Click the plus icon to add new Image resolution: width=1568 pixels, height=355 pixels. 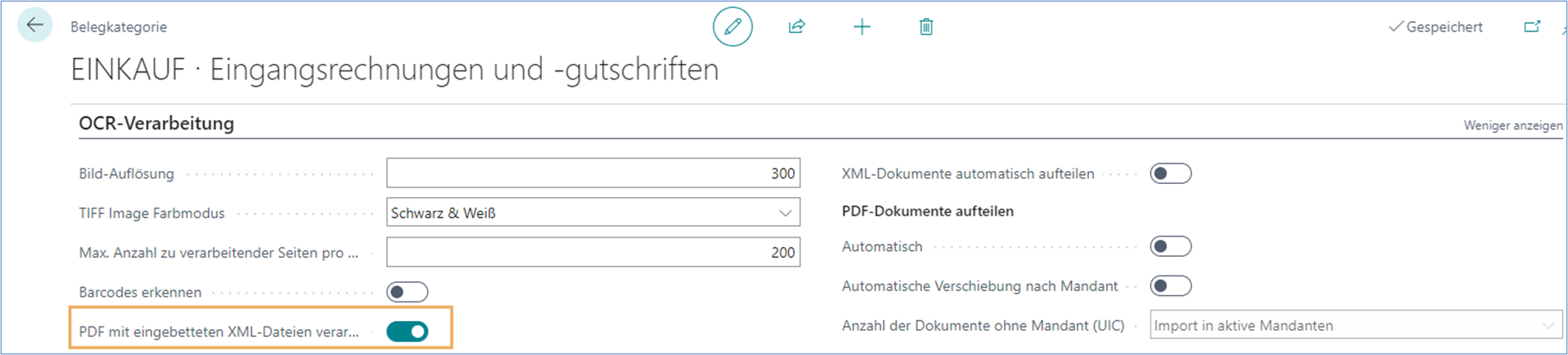(861, 27)
